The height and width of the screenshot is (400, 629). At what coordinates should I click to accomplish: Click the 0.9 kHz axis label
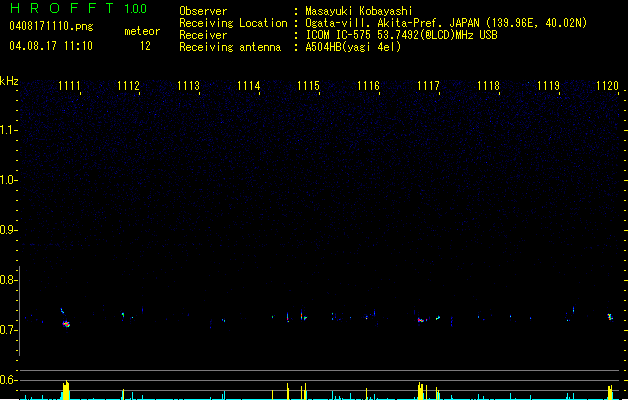pos(8,230)
